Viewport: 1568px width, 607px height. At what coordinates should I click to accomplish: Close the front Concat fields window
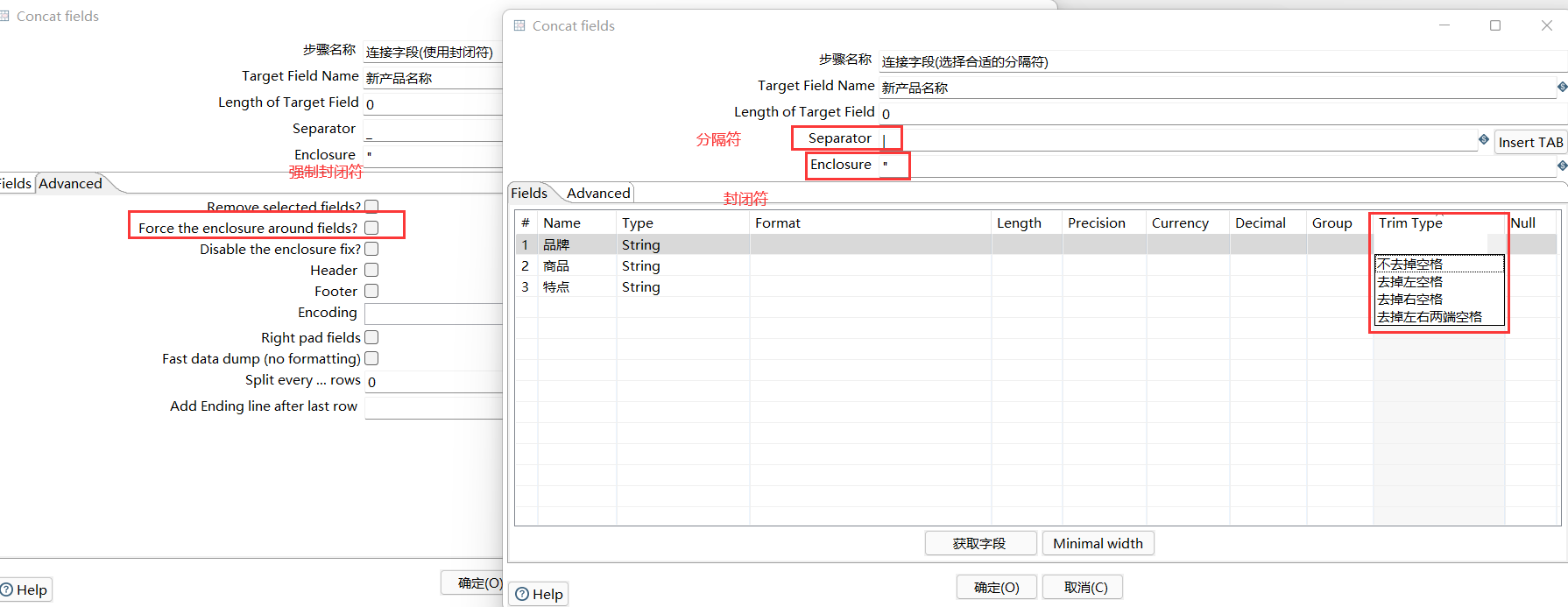point(1546,25)
